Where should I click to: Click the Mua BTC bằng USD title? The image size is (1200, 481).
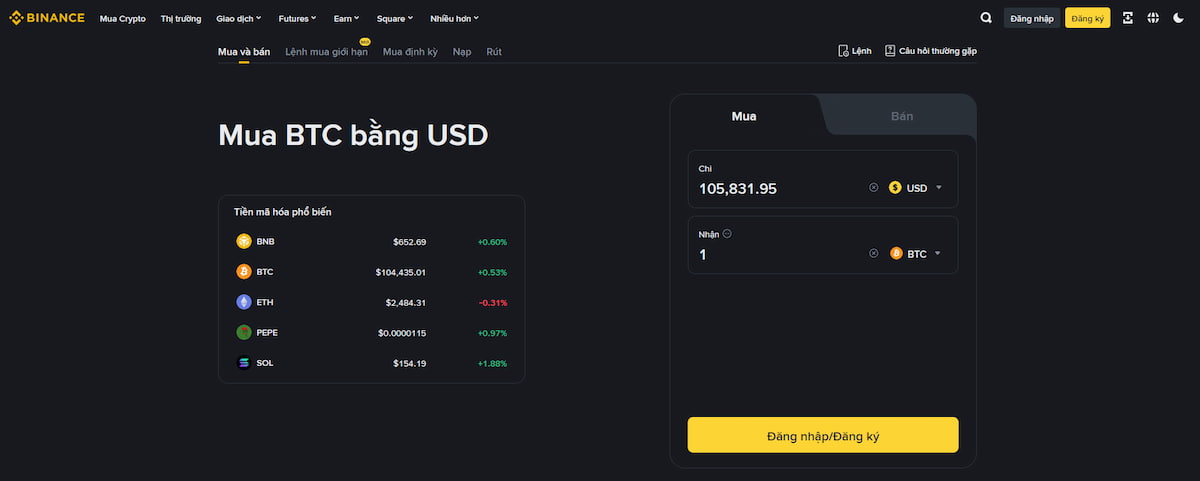[x=353, y=135]
